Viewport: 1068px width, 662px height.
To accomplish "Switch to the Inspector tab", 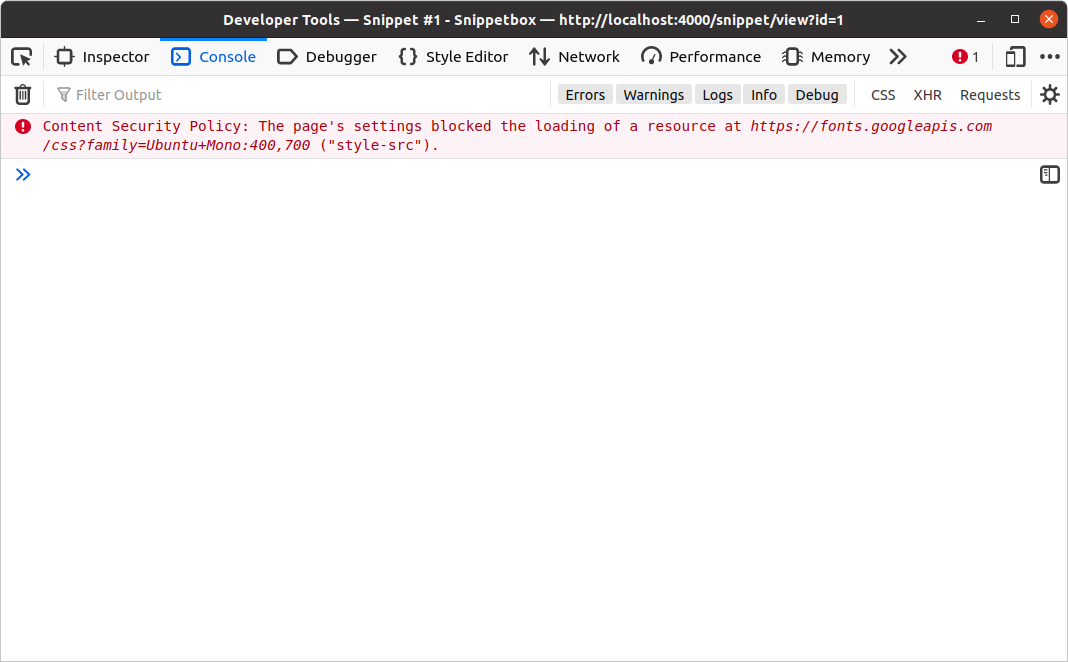I will click(x=102, y=57).
